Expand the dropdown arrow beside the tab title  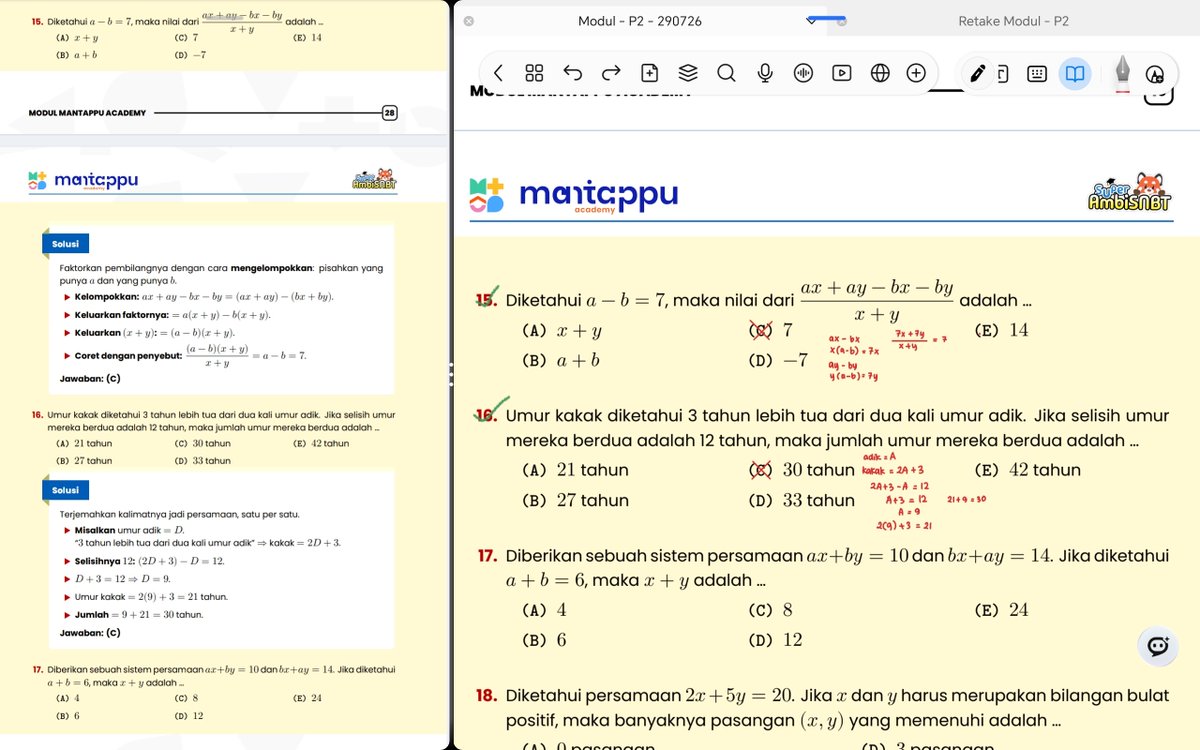(813, 21)
